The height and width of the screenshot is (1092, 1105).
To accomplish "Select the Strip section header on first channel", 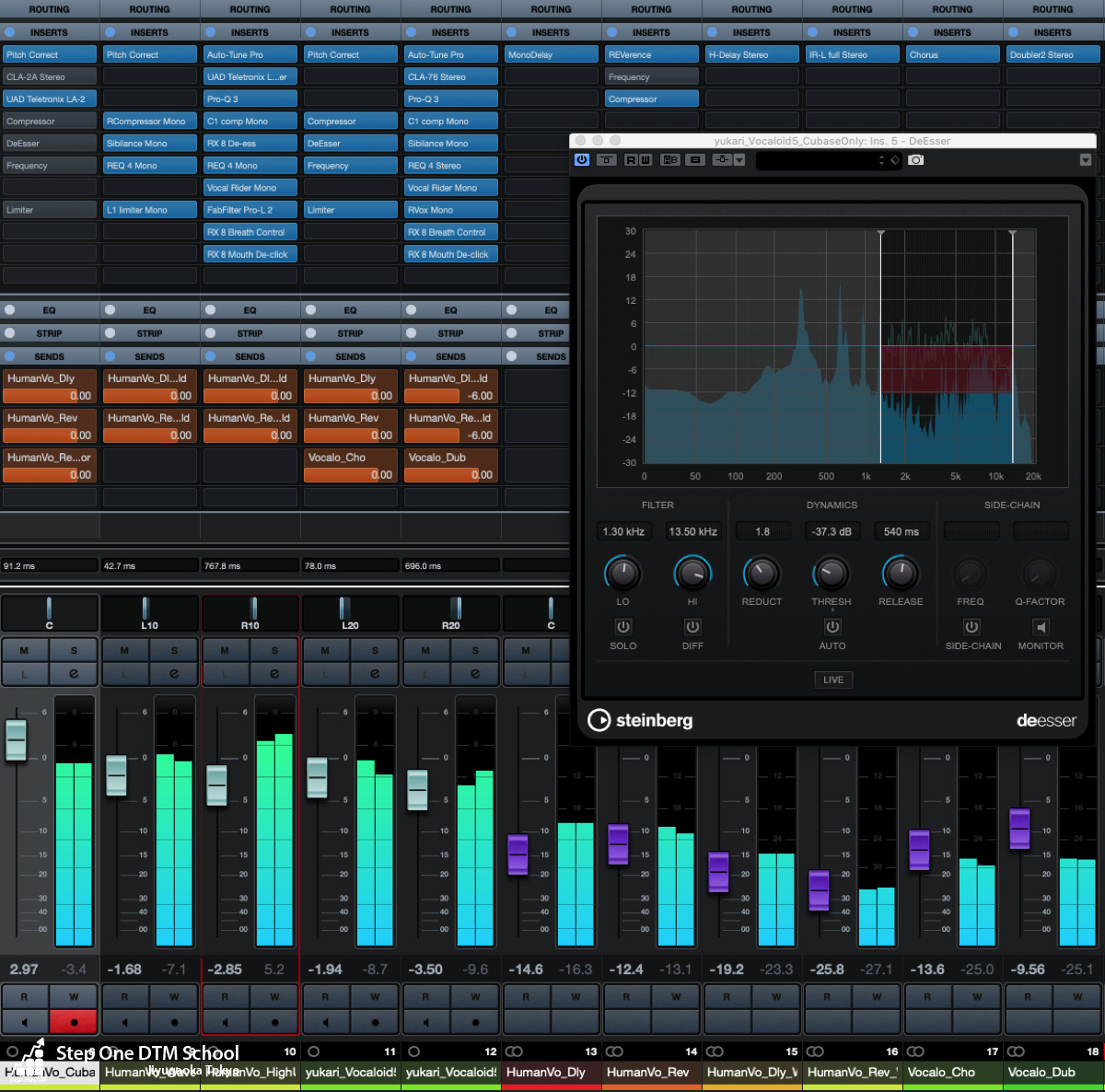I will [x=50, y=333].
